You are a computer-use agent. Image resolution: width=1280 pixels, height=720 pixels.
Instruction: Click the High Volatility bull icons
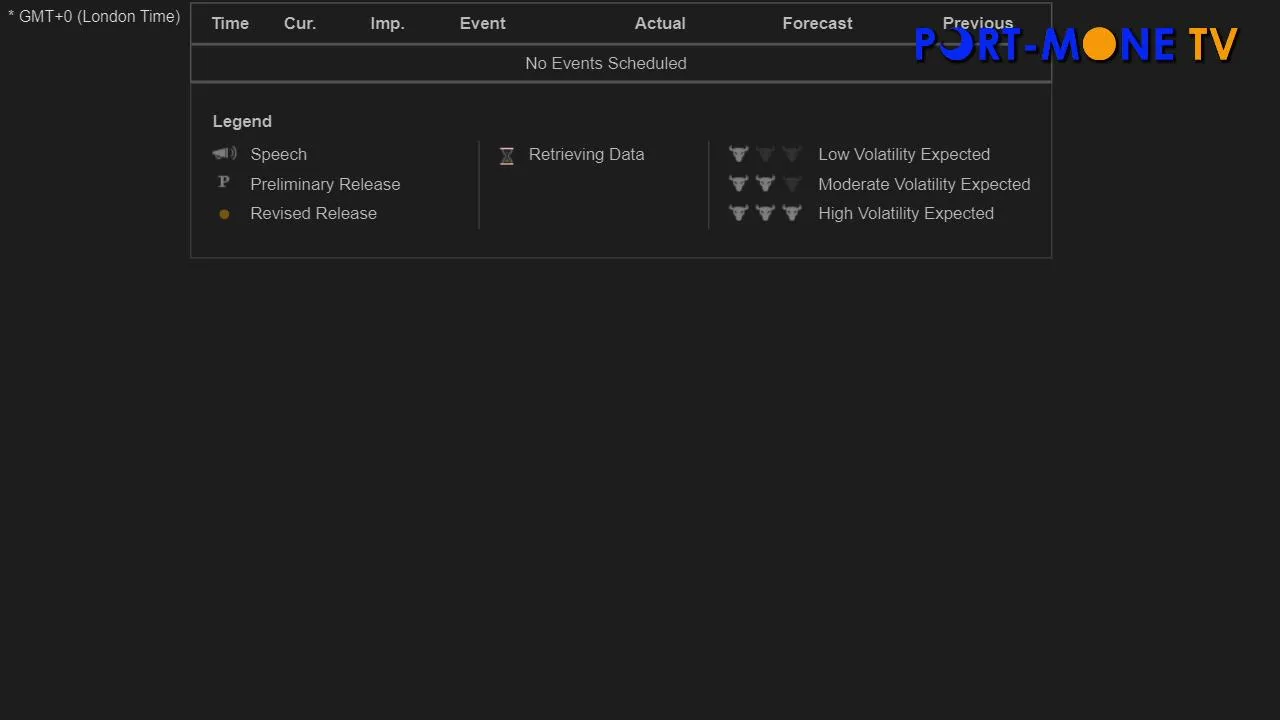coord(765,213)
